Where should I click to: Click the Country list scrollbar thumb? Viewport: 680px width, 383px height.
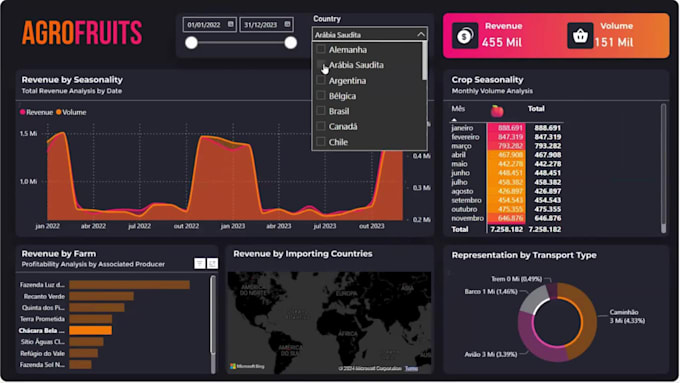point(425,61)
